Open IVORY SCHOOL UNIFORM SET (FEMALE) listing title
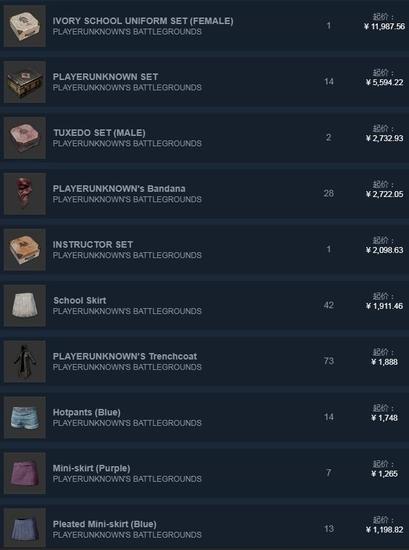The height and width of the screenshot is (550, 409). coord(143,21)
